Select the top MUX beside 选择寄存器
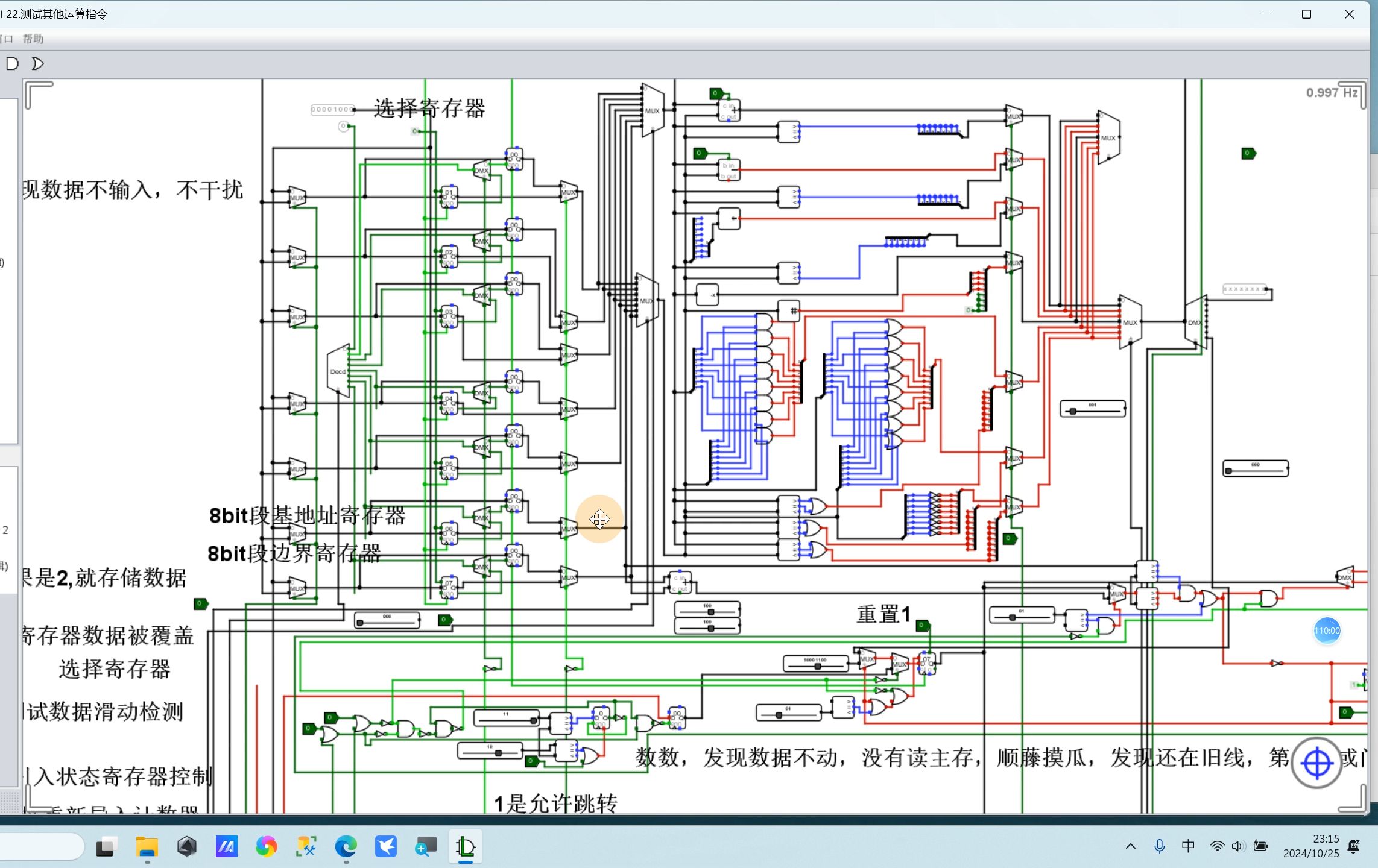Screen dimensions: 1378x868 (653, 110)
